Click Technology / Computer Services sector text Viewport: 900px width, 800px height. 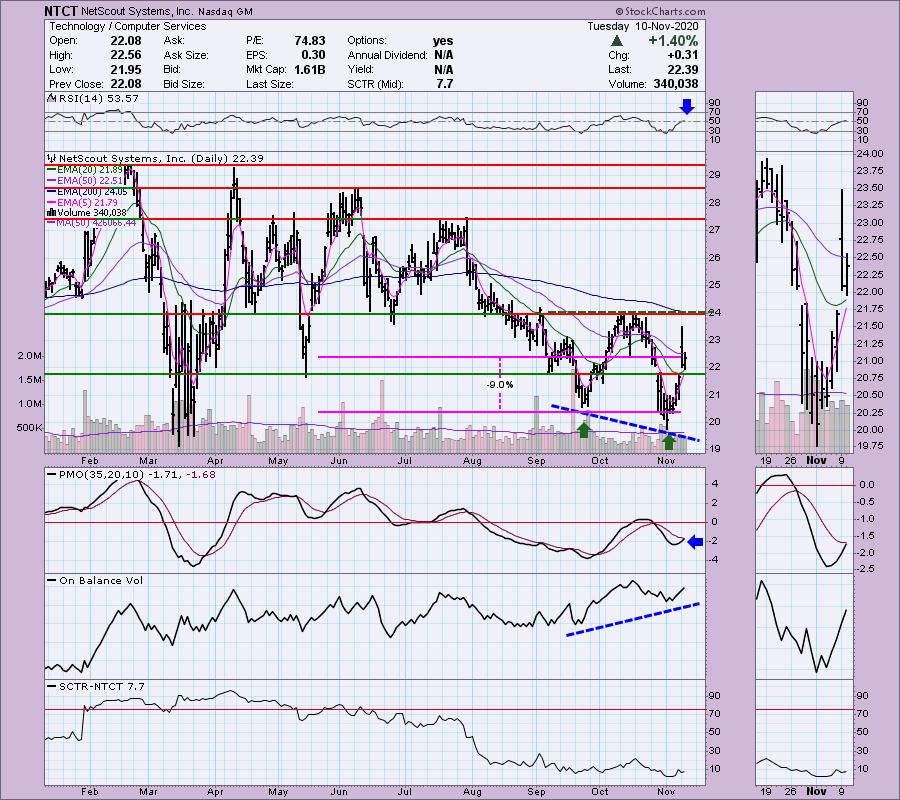point(127,26)
